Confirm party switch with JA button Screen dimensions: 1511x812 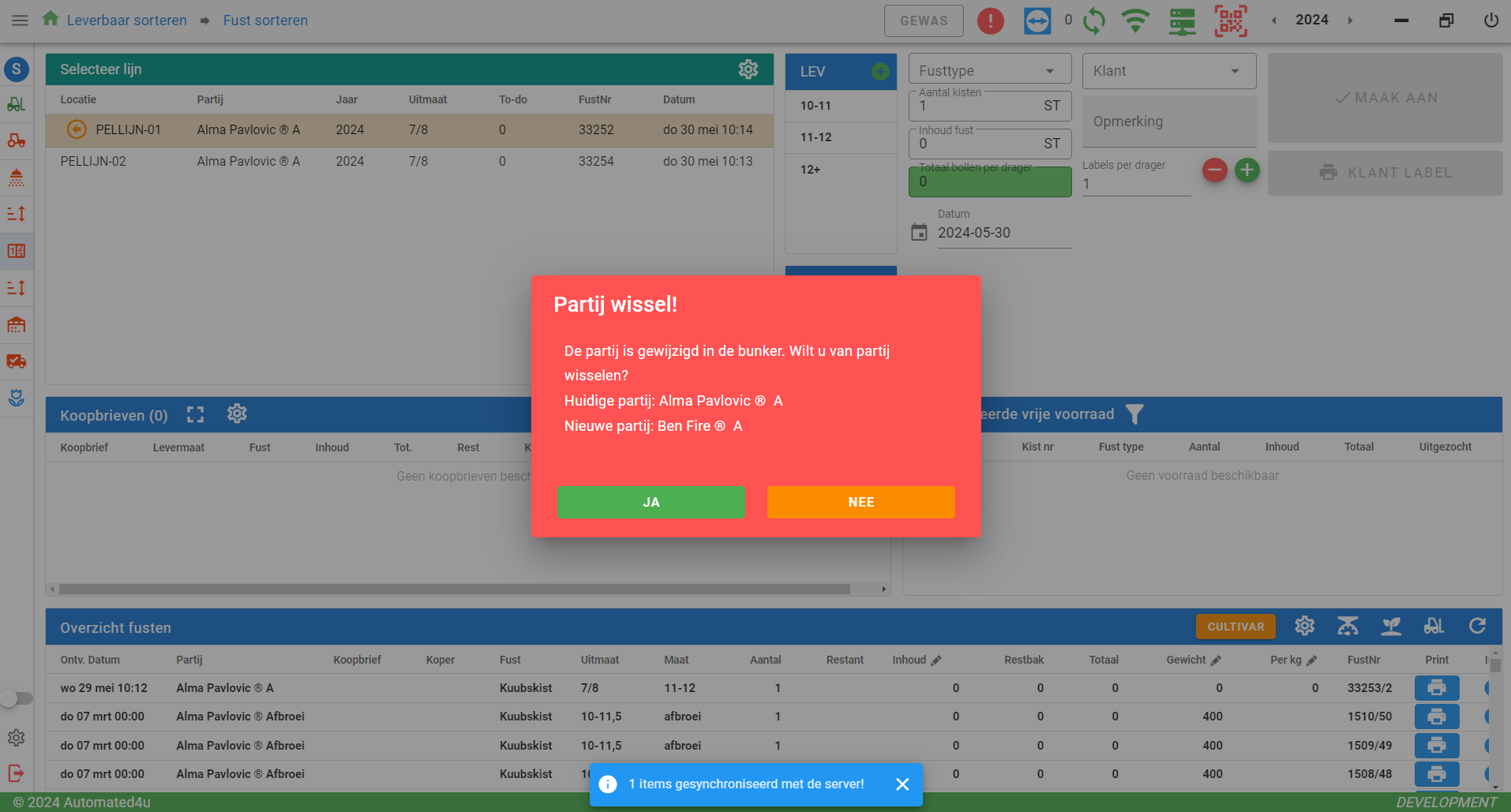pyautogui.click(x=651, y=502)
